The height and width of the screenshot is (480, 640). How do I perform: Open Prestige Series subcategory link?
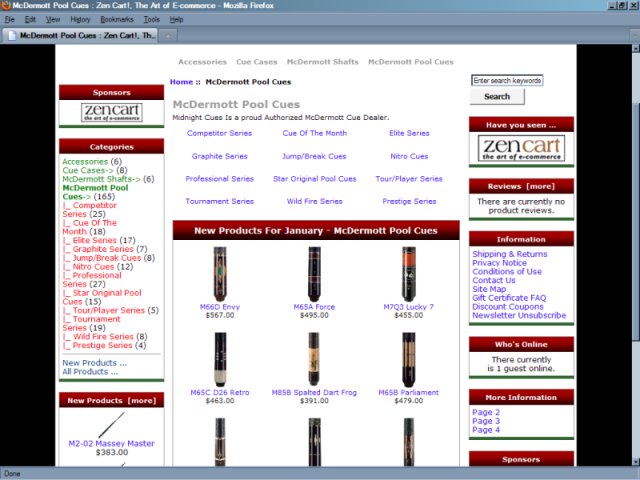(409, 201)
